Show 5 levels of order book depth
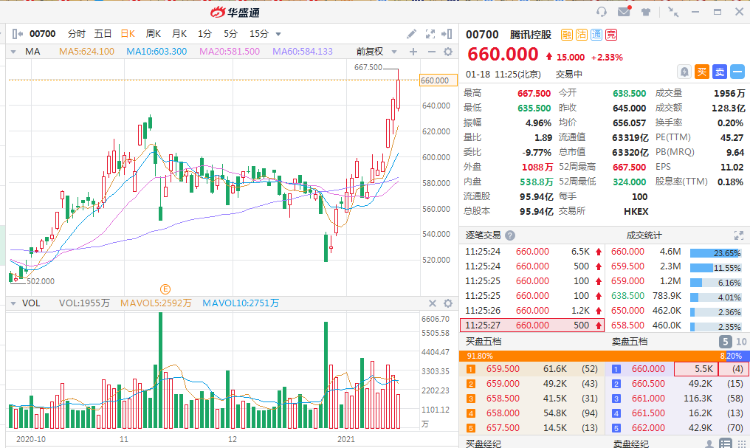Image resolution: width=750 pixels, height=448 pixels. point(725,341)
